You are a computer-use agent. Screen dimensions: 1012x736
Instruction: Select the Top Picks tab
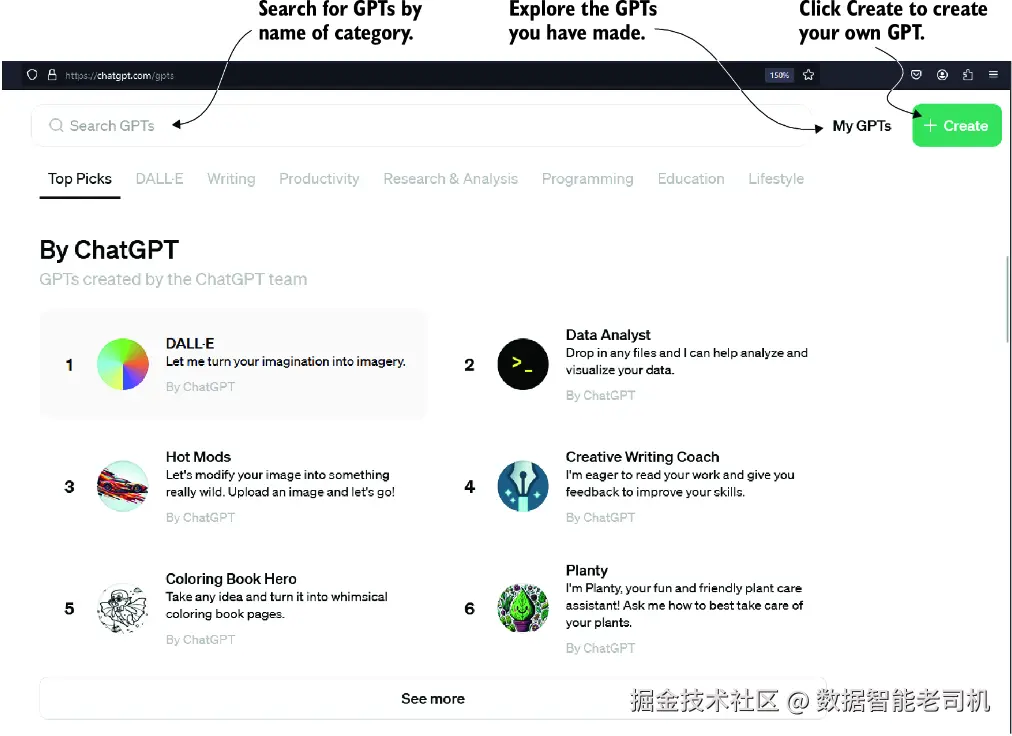[x=79, y=179]
